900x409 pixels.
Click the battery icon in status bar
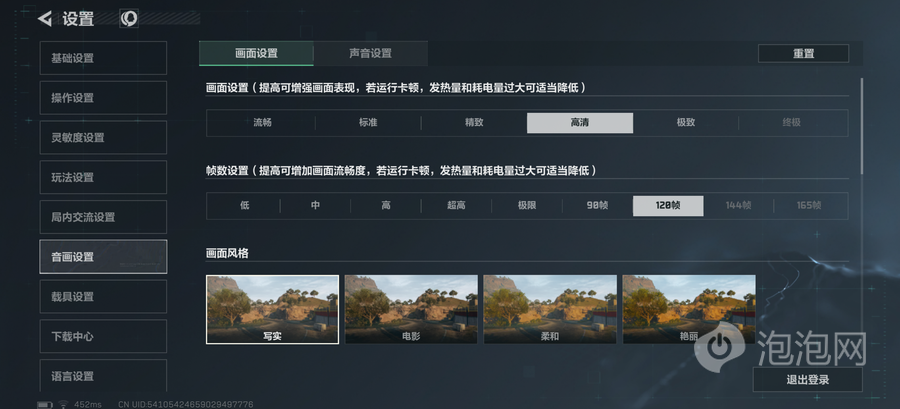click(45, 404)
